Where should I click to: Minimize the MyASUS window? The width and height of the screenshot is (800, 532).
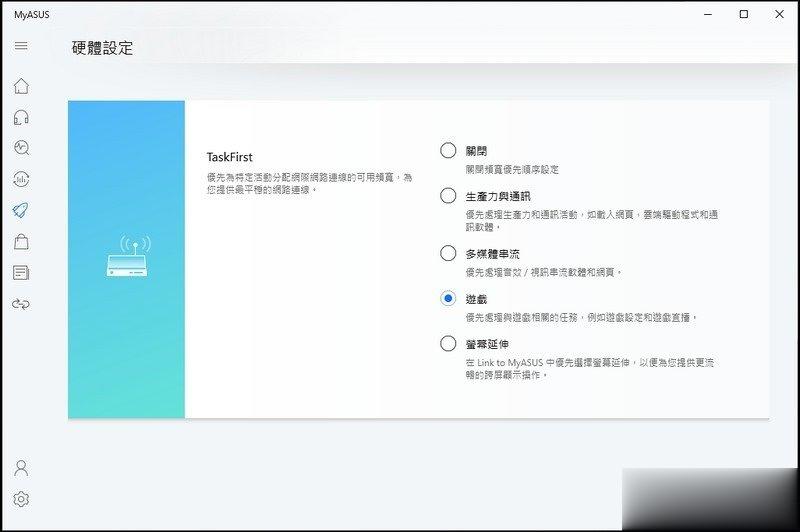click(x=708, y=14)
